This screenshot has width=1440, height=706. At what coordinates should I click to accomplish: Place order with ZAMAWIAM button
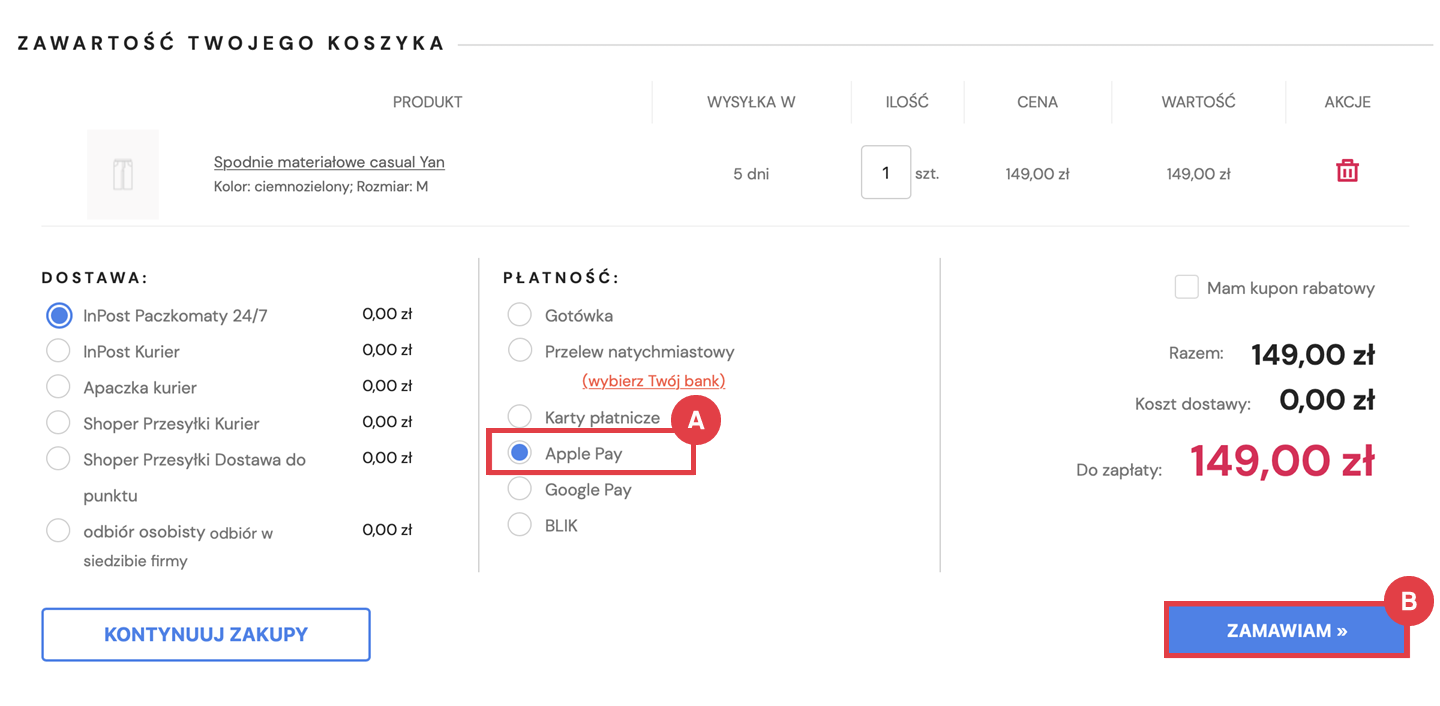[x=1287, y=631]
